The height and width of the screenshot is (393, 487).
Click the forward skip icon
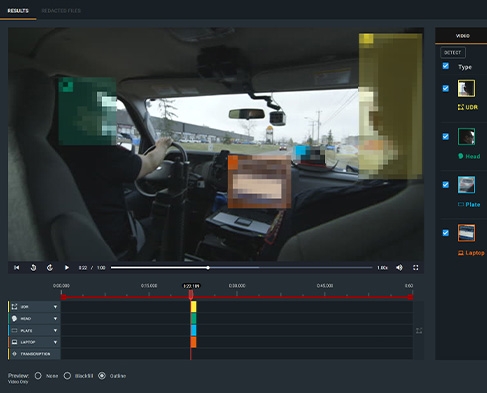tap(50, 268)
